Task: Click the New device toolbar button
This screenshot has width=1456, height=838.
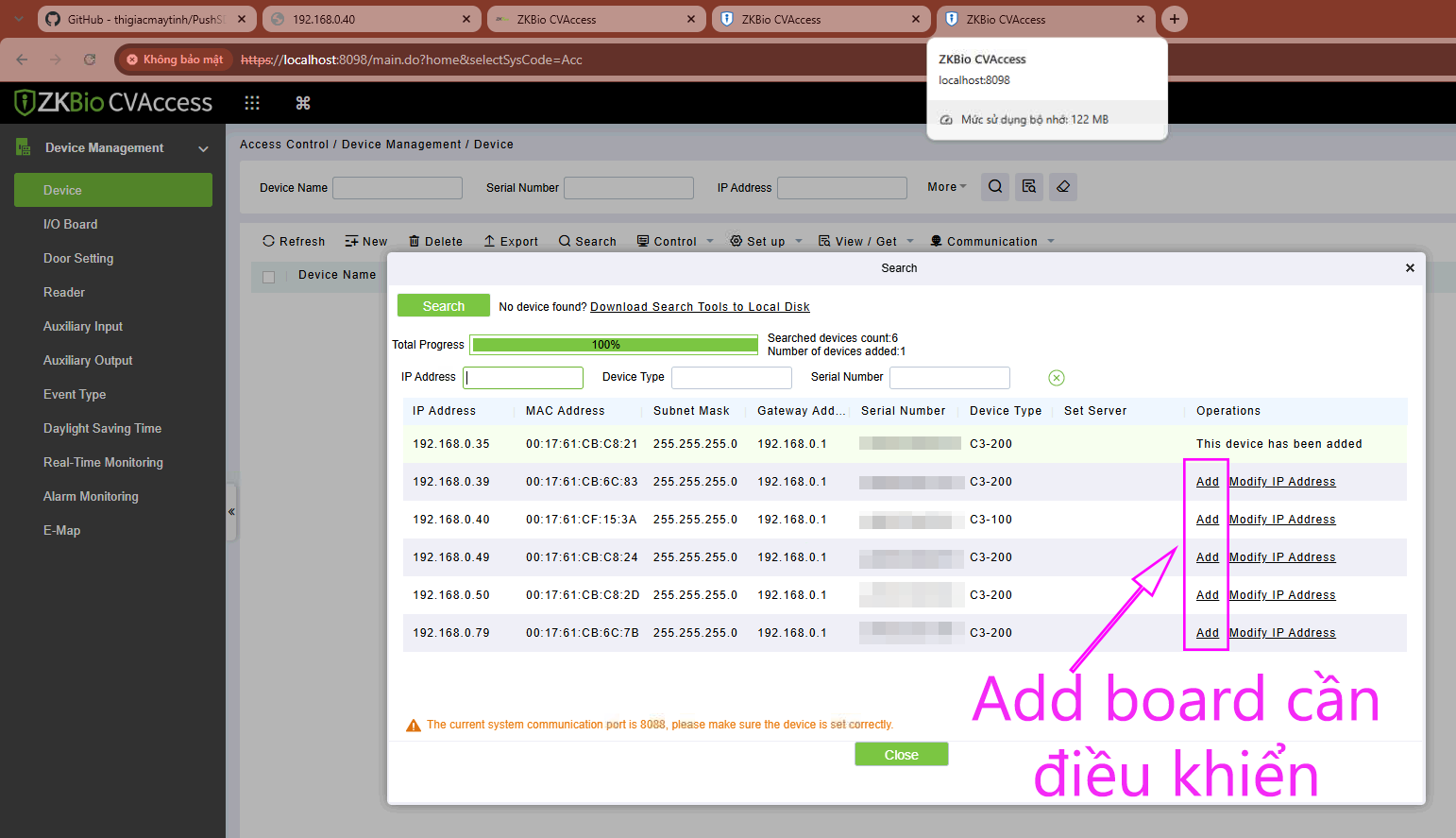Action: click(366, 242)
